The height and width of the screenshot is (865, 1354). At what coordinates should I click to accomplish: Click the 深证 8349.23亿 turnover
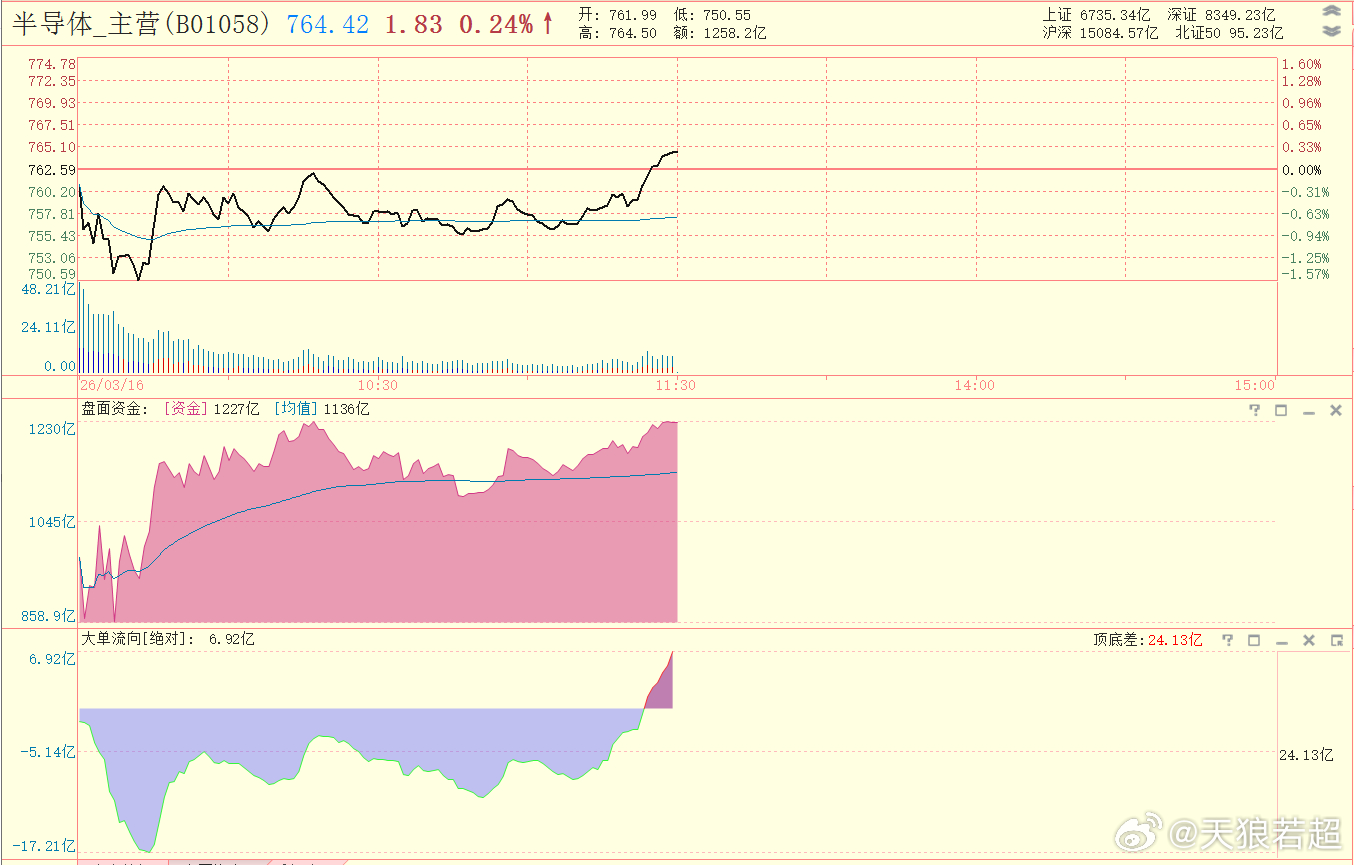1221,15
